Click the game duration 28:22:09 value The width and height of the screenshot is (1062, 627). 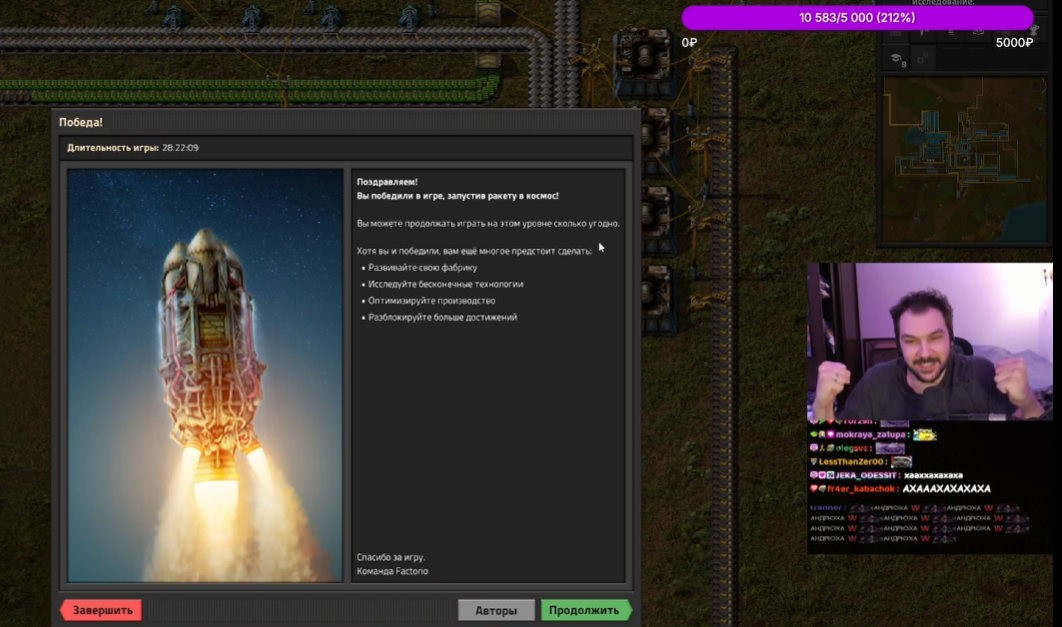click(x=180, y=148)
